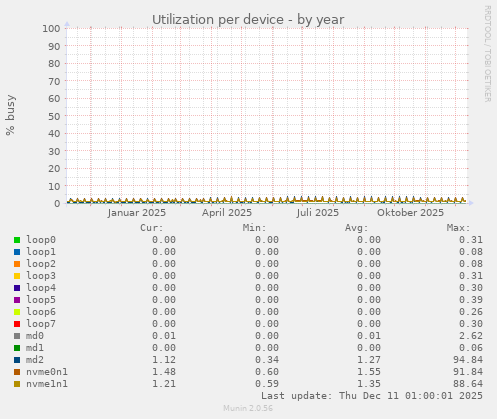The image size is (497, 419).
Task: Click loop6 max value 0.26
Action: 471,312
